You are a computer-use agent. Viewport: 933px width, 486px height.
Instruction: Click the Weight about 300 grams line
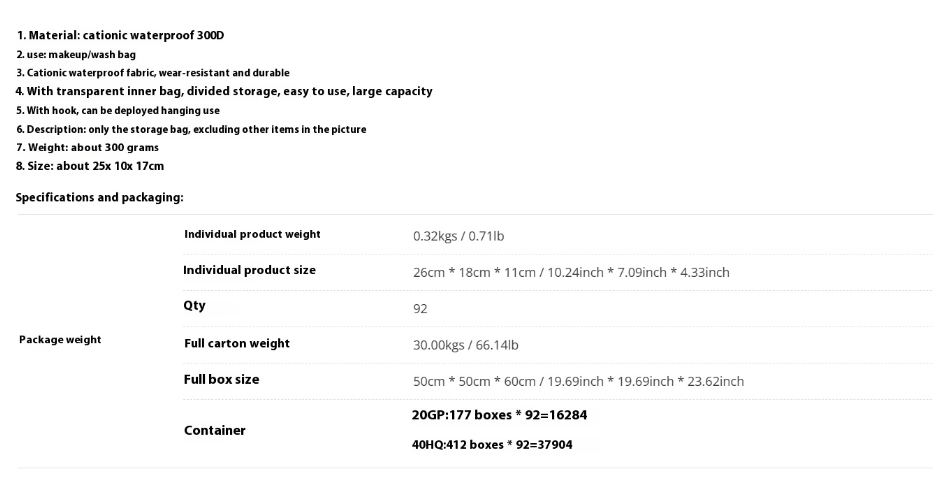87,147
